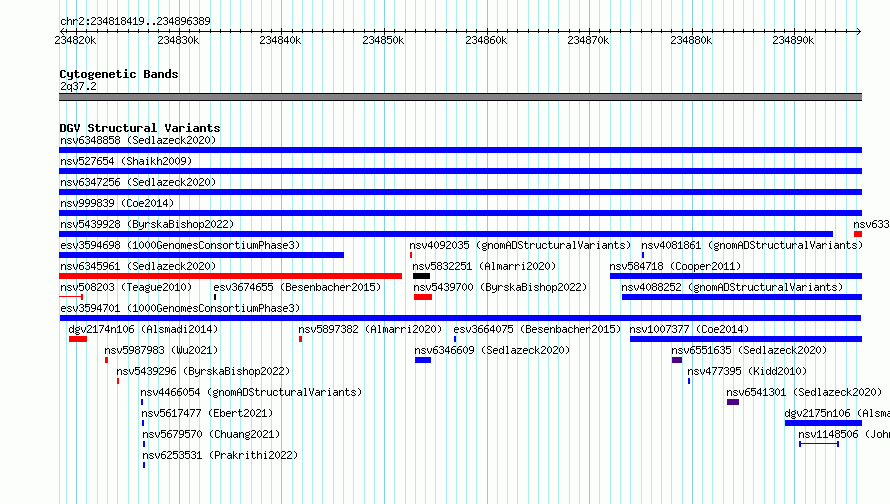Click nsv4081861 (gnomADStructuralVariants) label
890x504 pixels.
click(752, 245)
